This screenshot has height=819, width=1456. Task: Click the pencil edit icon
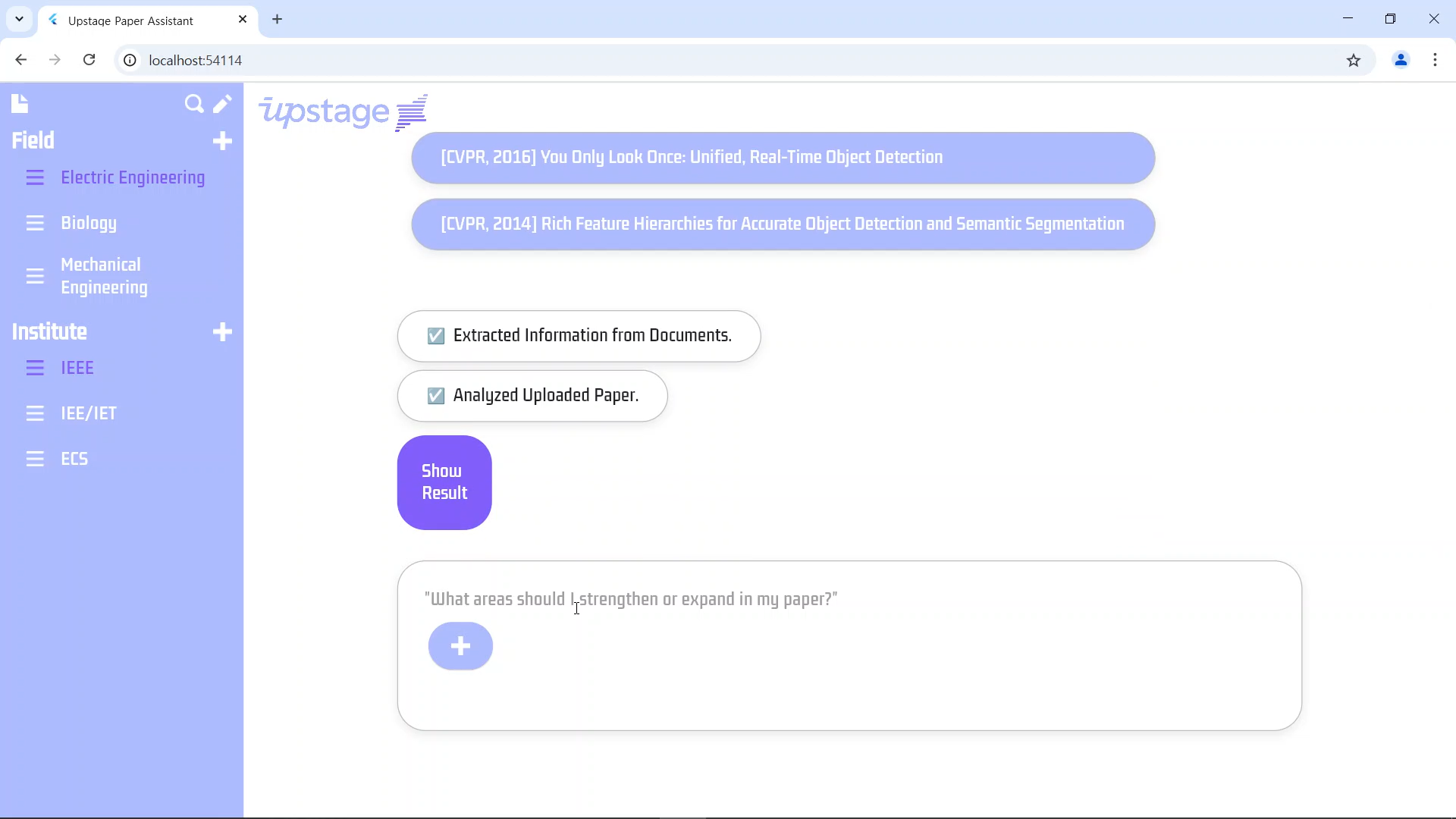(222, 104)
